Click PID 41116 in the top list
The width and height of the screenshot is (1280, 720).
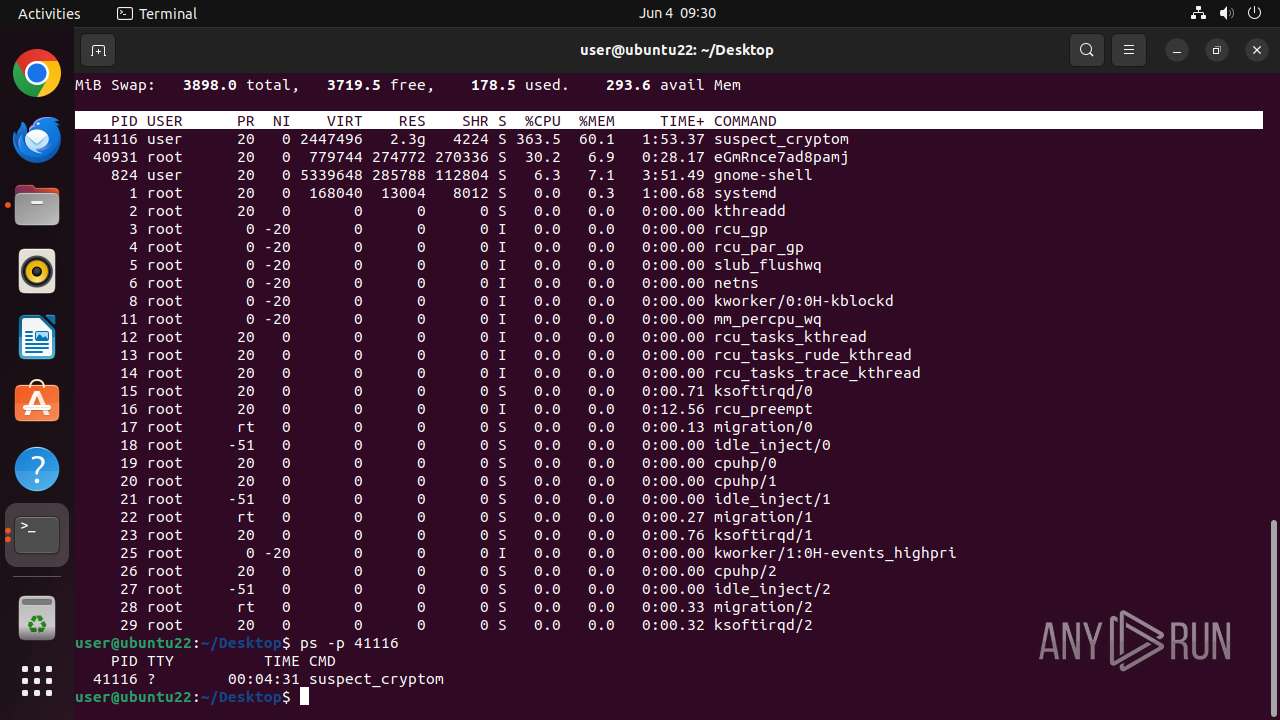coord(115,139)
